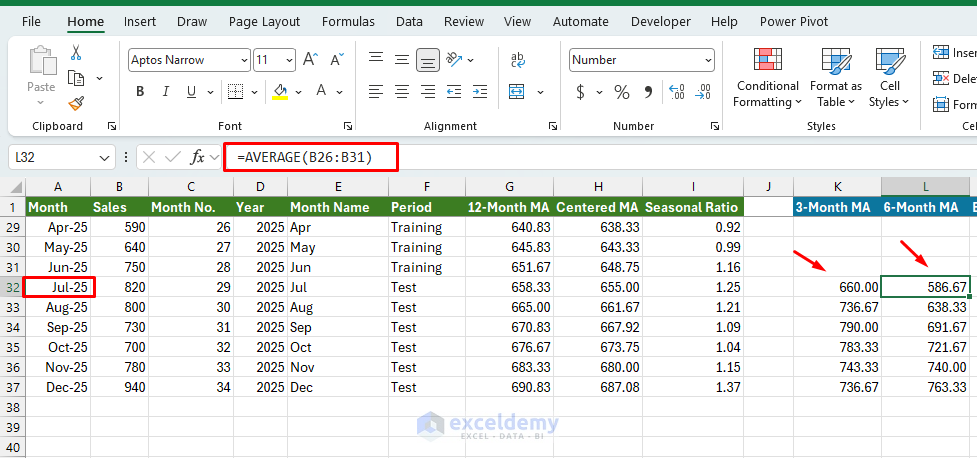Open the Number format dropdown
This screenshot has width=977, height=458.
pyautogui.click(x=708, y=60)
